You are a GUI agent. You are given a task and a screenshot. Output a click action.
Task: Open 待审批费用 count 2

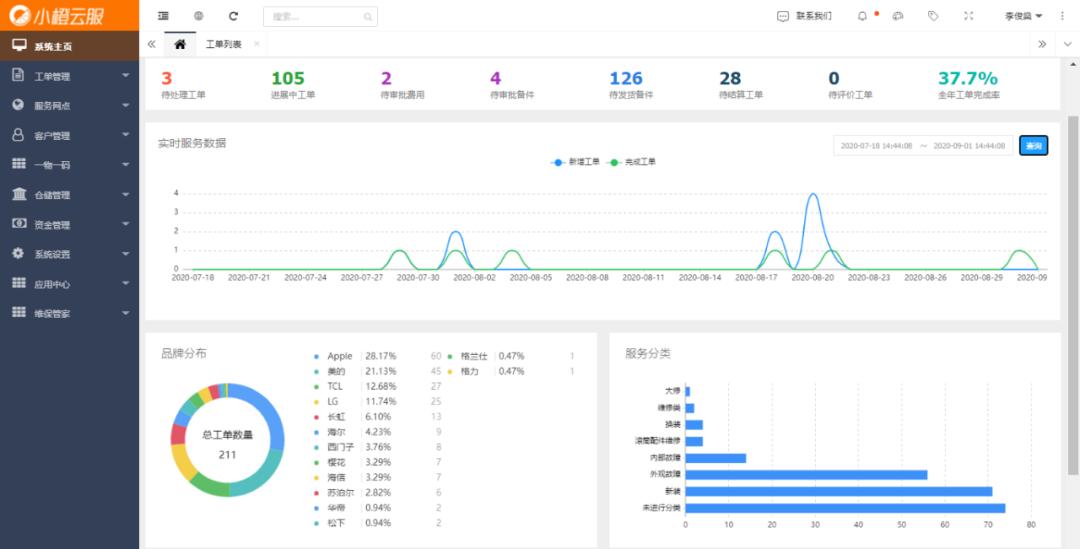tap(386, 79)
